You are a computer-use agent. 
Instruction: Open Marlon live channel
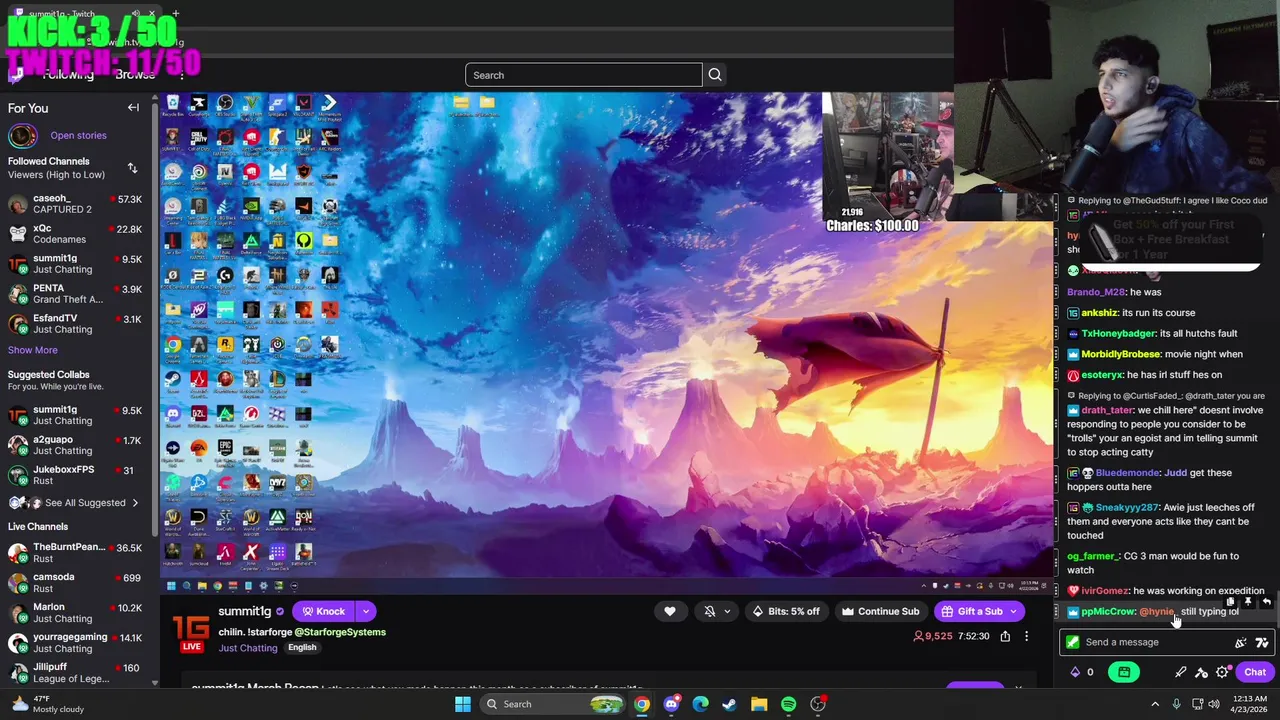pyautogui.click(x=75, y=612)
